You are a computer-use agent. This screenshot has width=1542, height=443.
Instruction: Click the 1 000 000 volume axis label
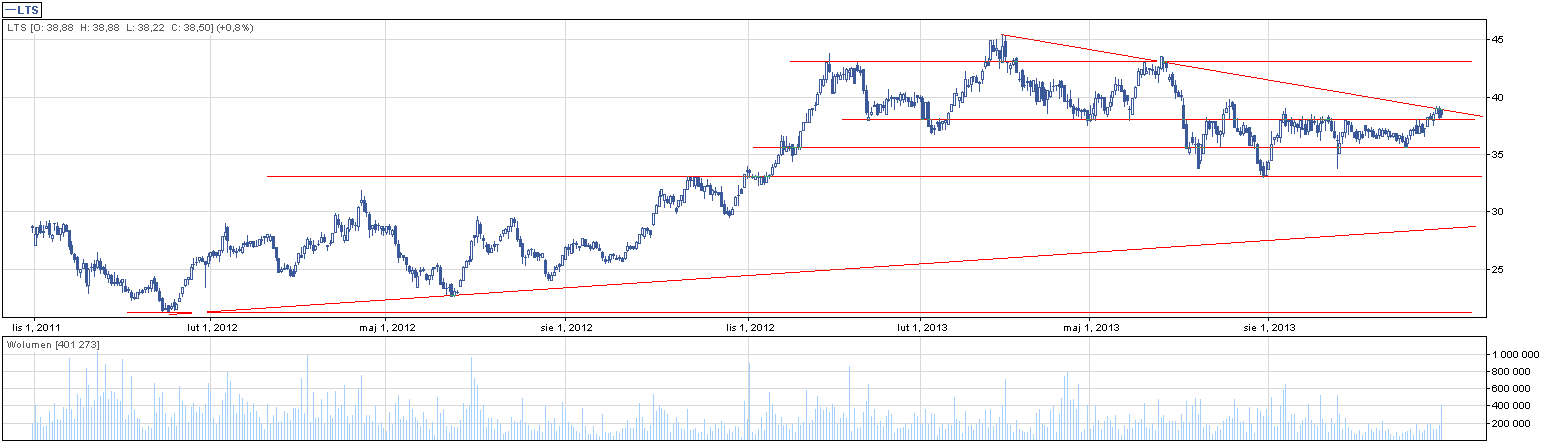tap(1515, 355)
